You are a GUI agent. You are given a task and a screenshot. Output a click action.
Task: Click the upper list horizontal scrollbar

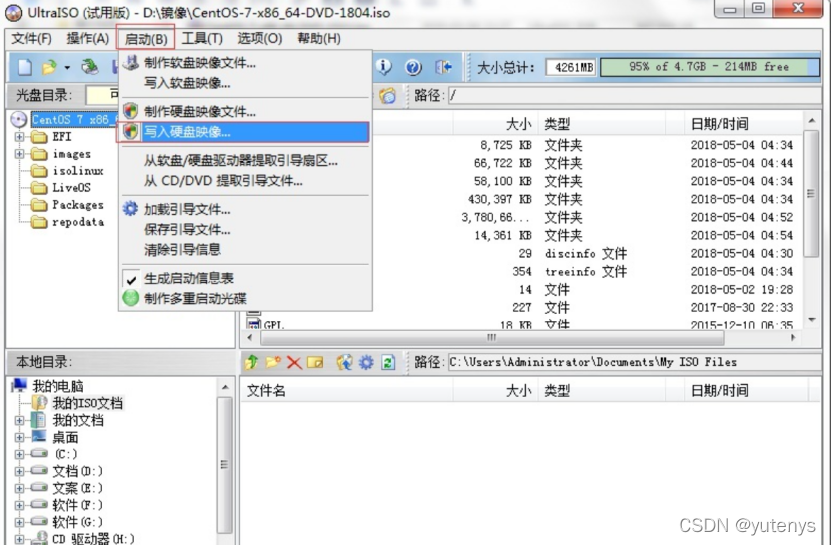(x=521, y=337)
